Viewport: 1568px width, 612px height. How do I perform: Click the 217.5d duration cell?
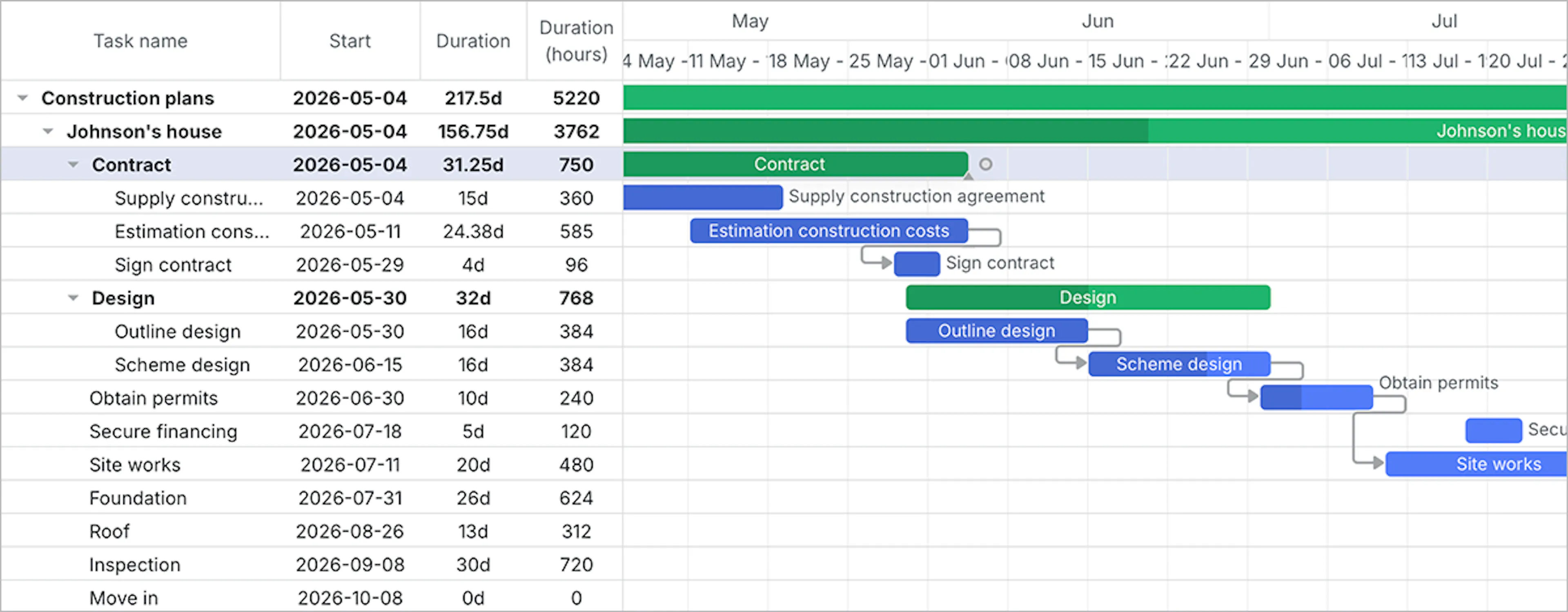pyautogui.click(x=473, y=97)
